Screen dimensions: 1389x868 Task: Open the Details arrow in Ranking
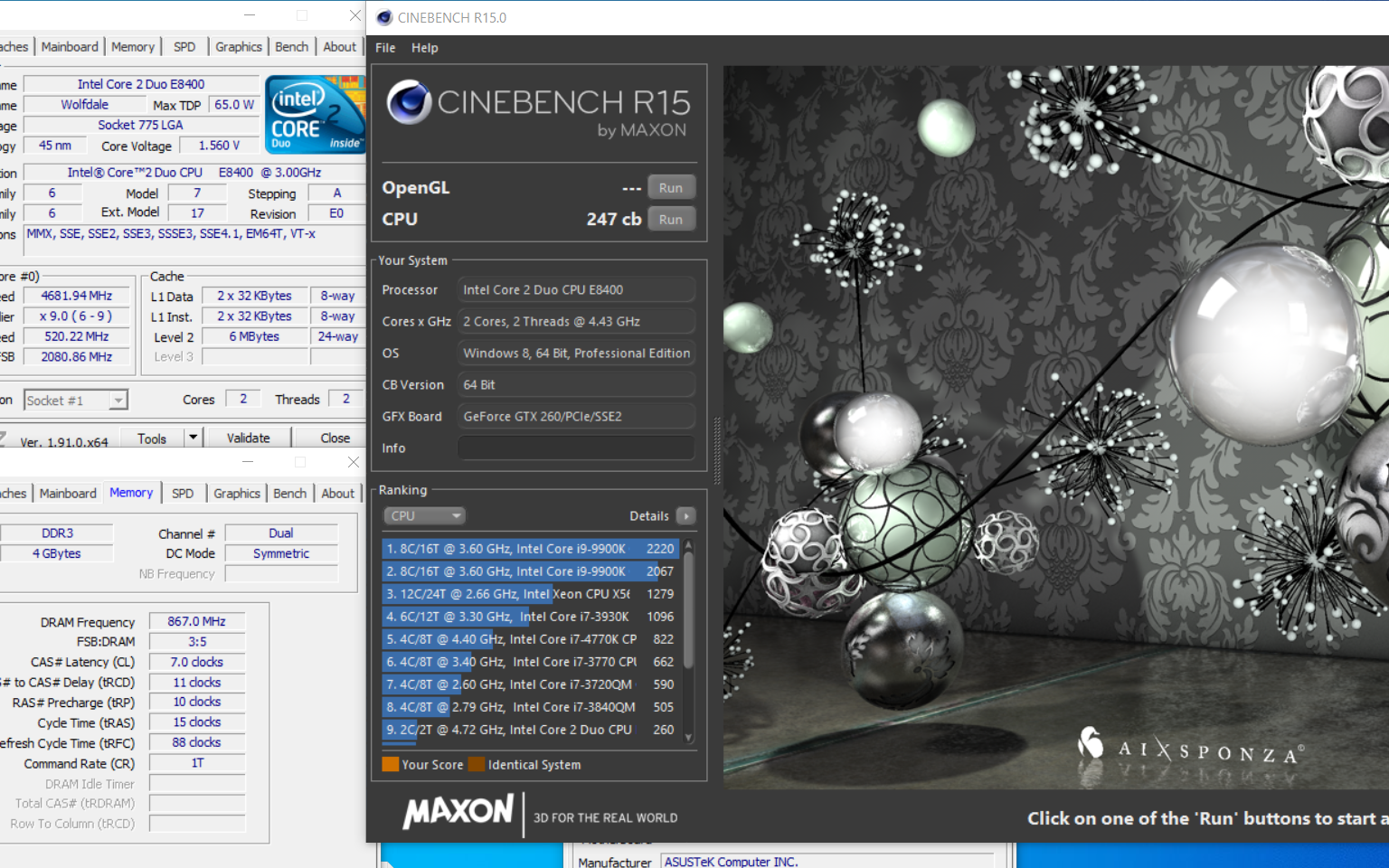(x=686, y=516)
